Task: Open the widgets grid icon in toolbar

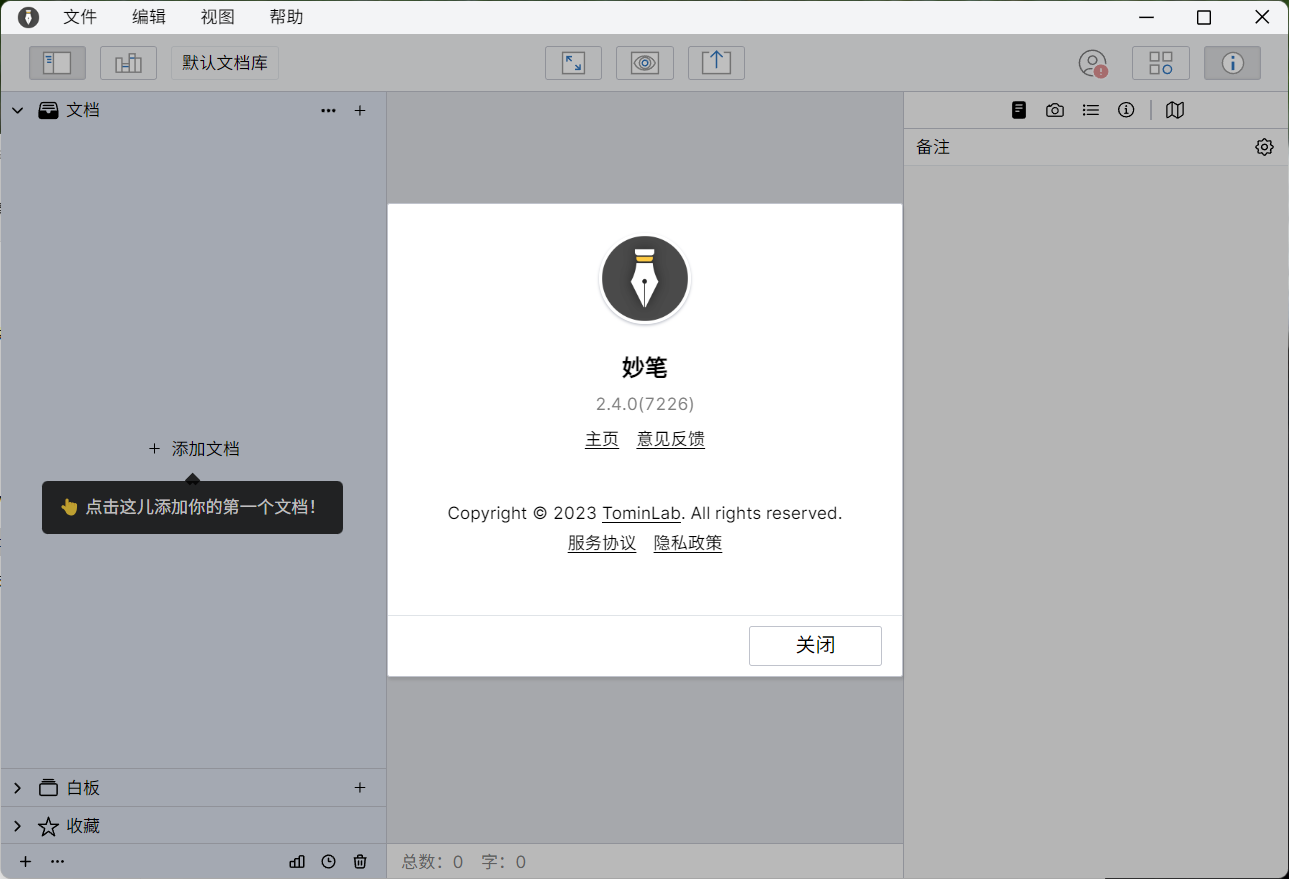Action: pyautogui.click(x=1161, y=63)
